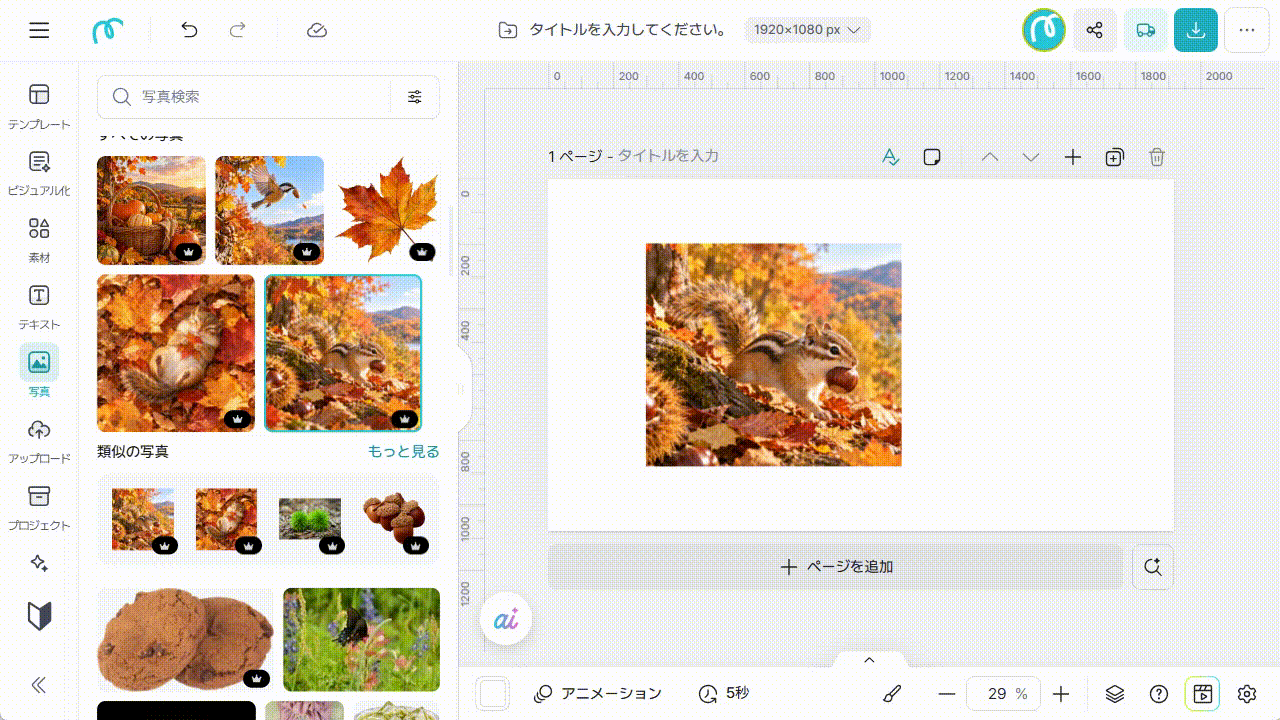Image resolution: width=1280 pixels, height=720 pixels.
Task: Move page down with chevron arrow
Action: pyautogui.click(x=1031, y=157)
